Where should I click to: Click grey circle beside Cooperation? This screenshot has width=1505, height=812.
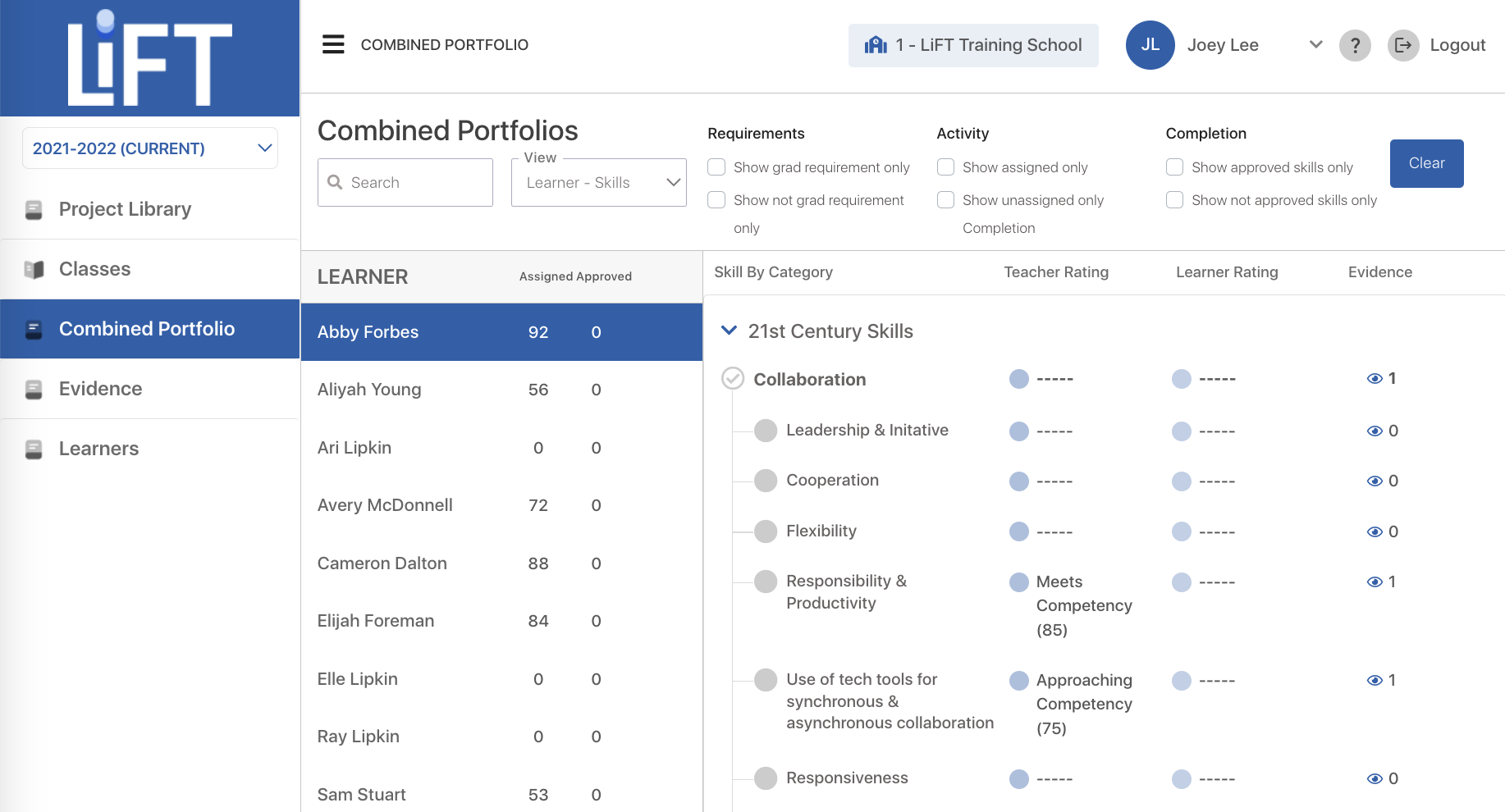point(766,481)
